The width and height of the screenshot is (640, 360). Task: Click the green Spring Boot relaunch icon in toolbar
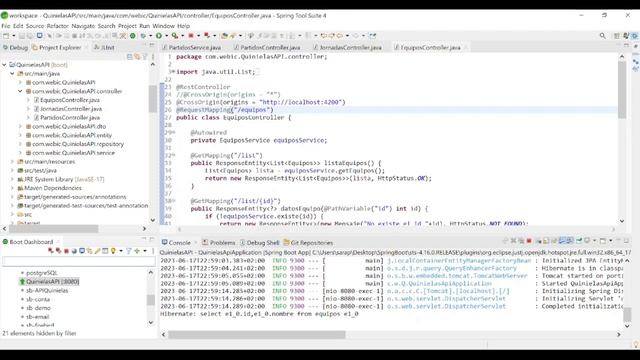(x=133, y=36)
